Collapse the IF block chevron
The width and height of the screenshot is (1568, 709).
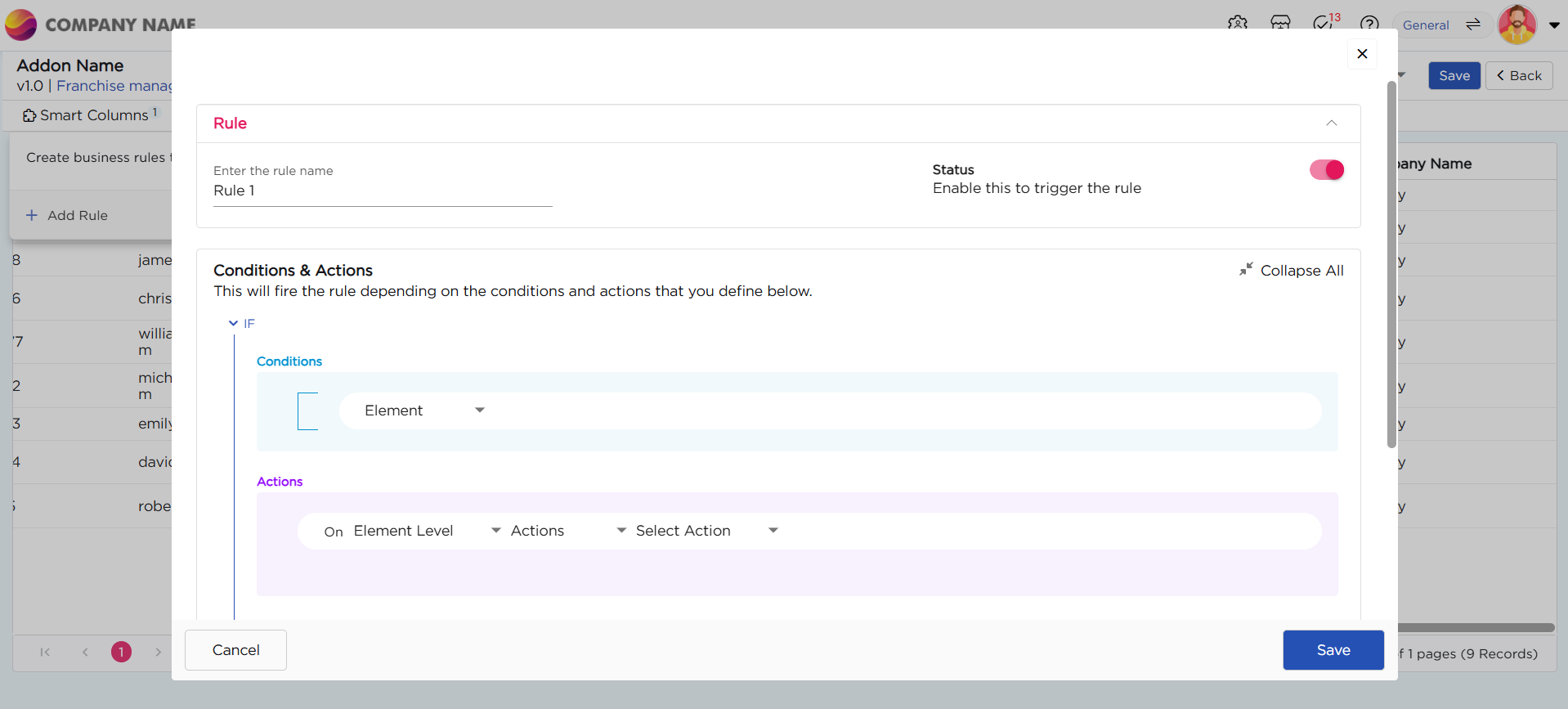[234, 324]
